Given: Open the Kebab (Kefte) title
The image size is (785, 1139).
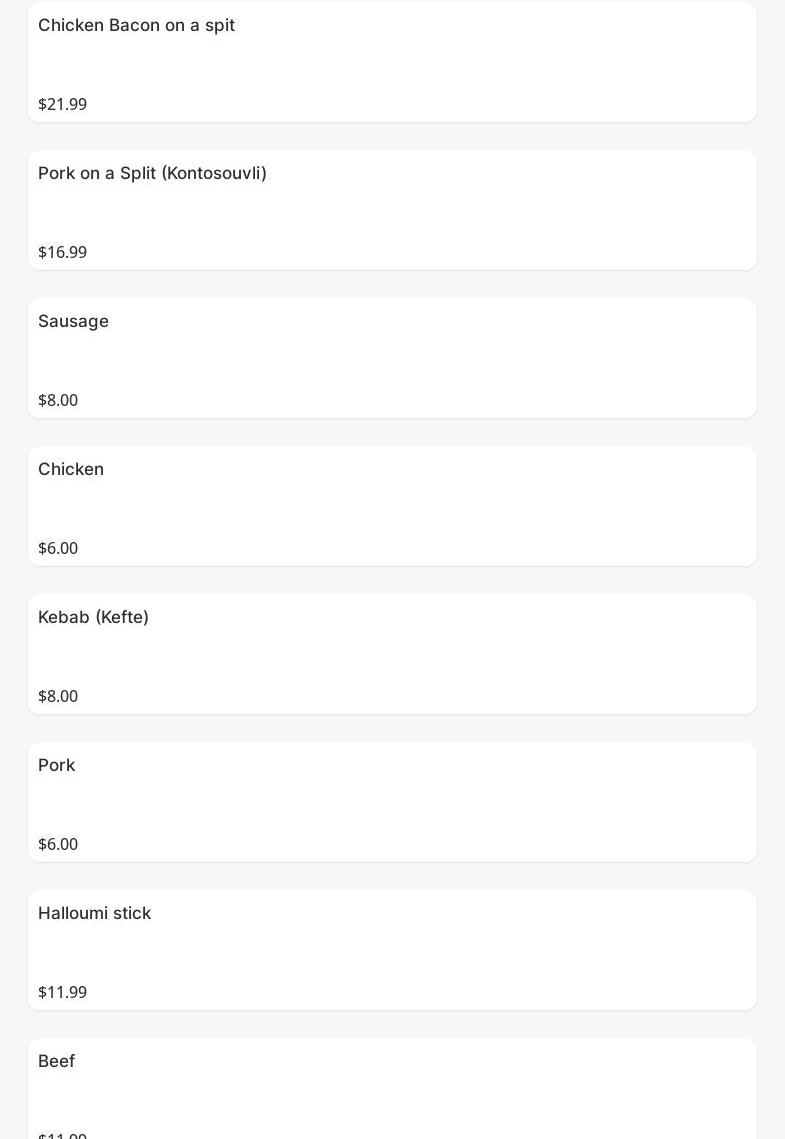Looking at the screenshot, I should pyautogui.click(x=93, y=617).
